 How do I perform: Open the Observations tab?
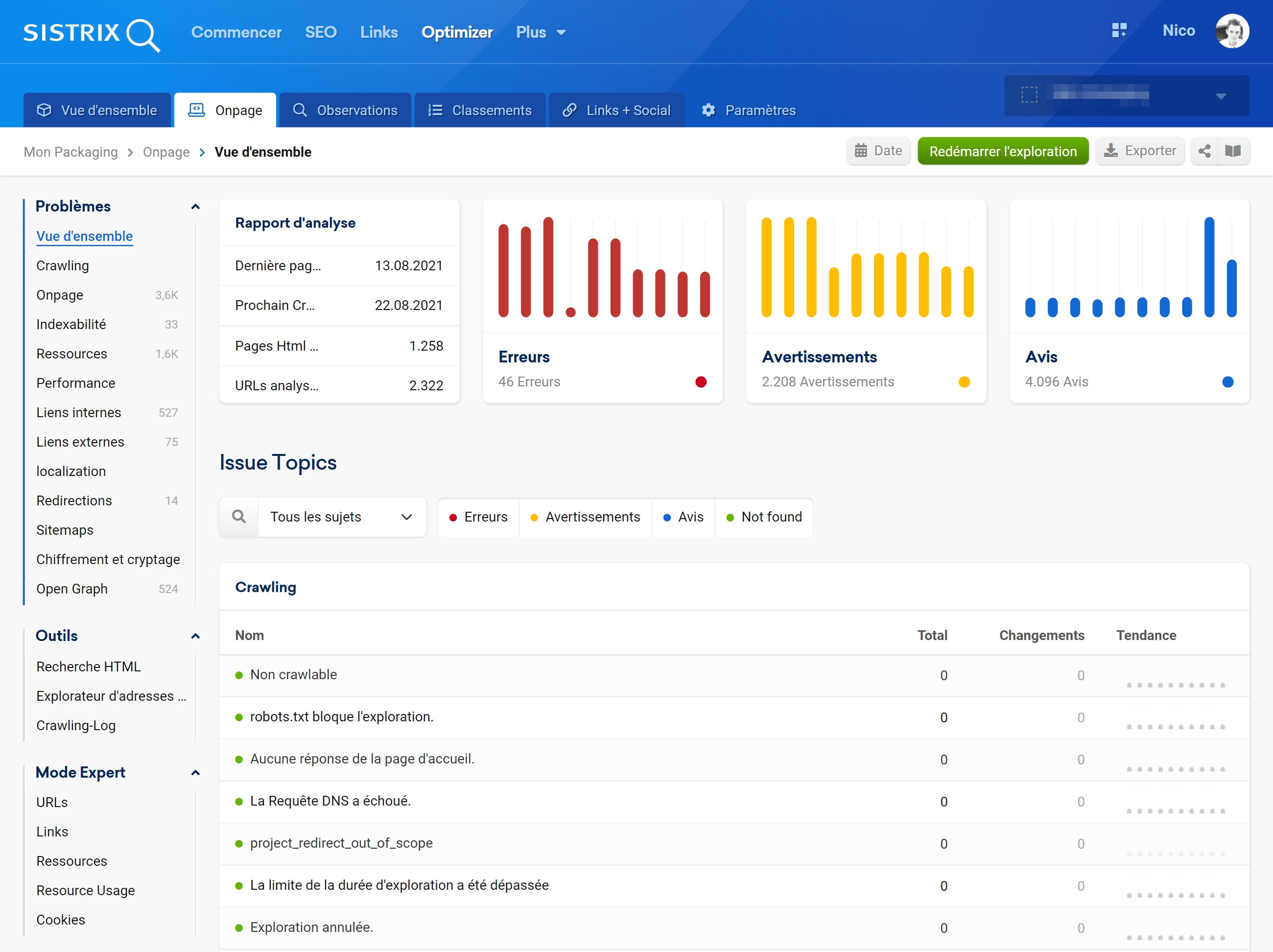coord(345,110)
